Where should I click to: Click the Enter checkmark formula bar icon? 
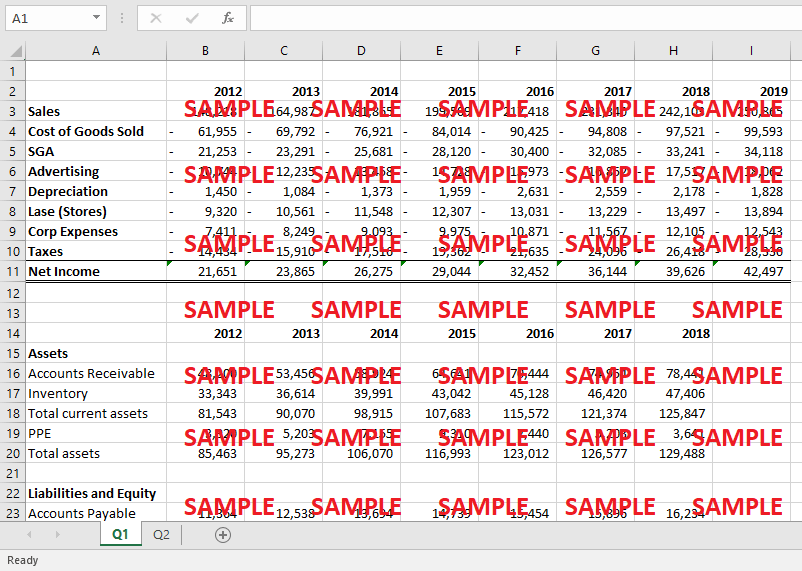tap(192, 18)
